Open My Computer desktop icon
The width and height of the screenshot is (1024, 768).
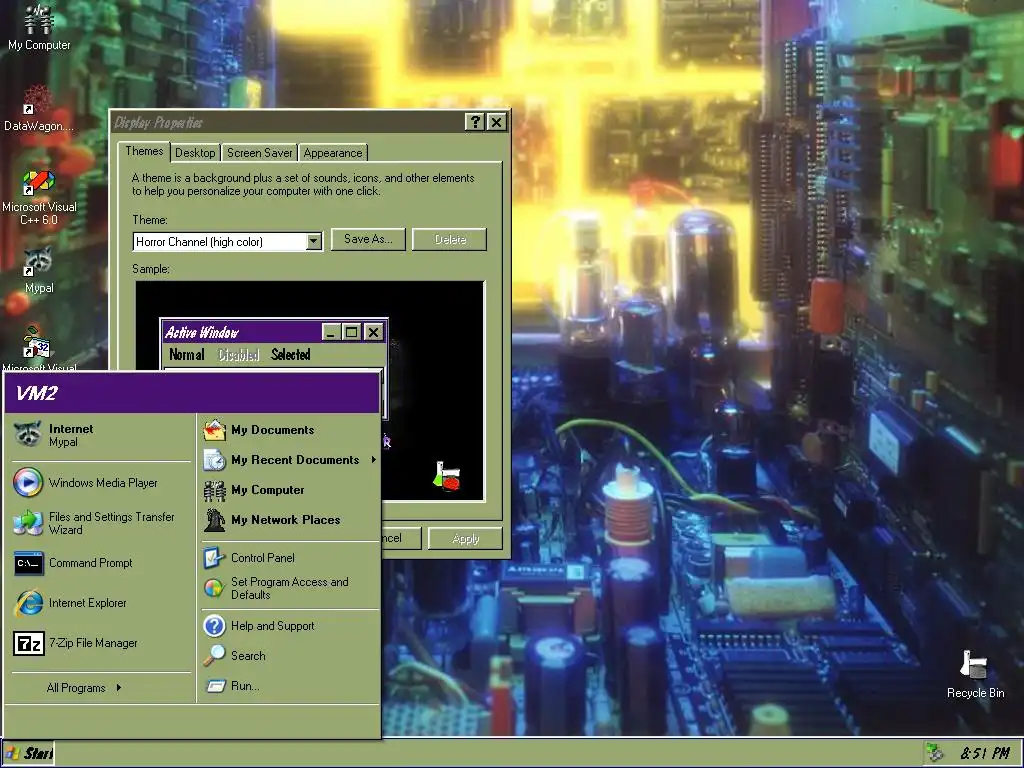39,26
